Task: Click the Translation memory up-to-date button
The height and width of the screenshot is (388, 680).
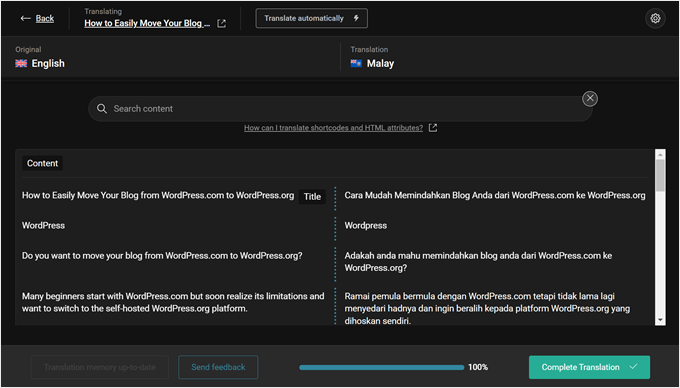Action: (100, 367)
